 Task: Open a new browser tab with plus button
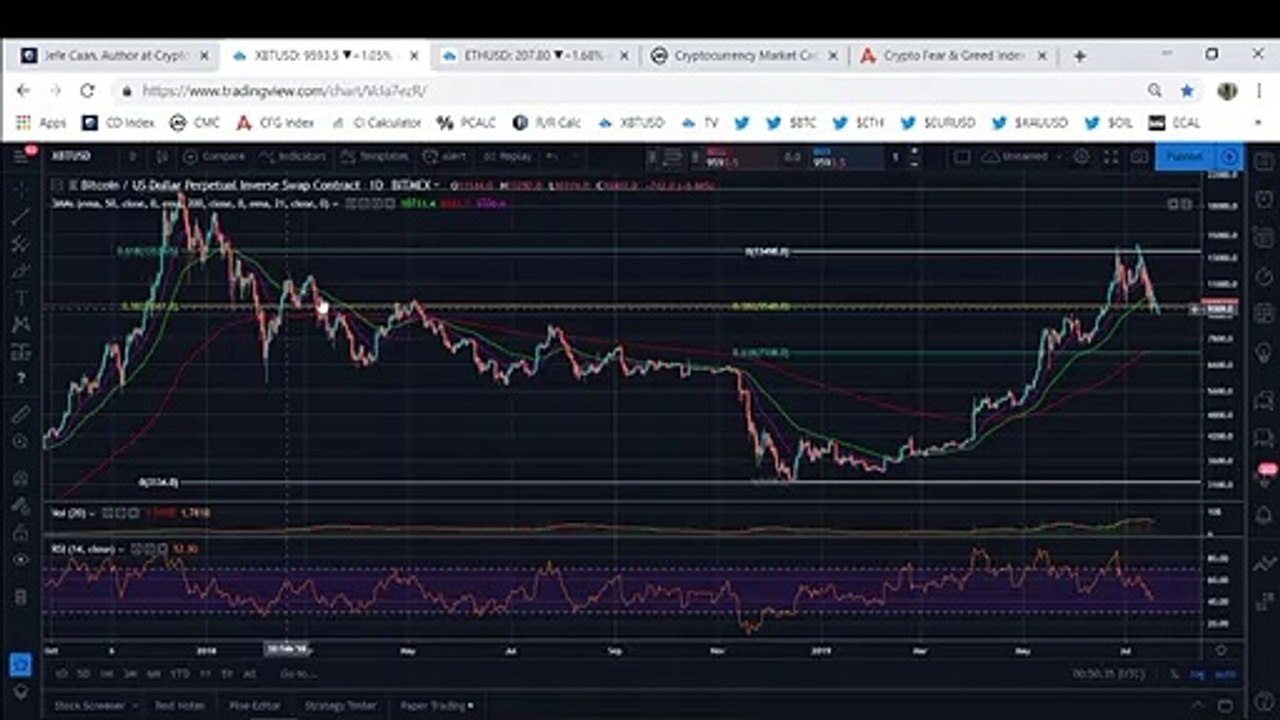coord(1079,56)
